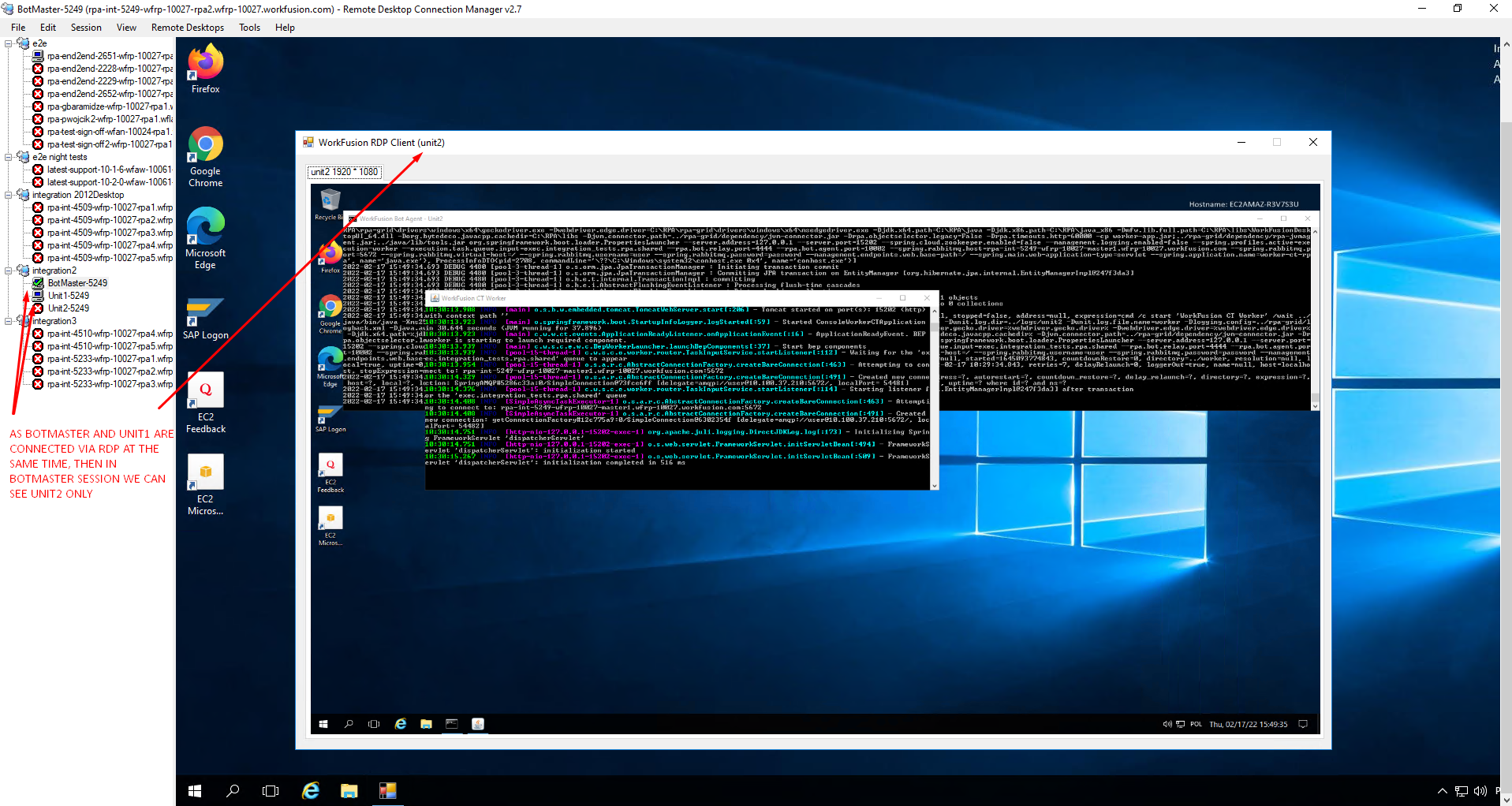Select Unit1-5249 in the server tree
The width and height of the screenshot is (1512, 806).
click(x=69, y=296)
